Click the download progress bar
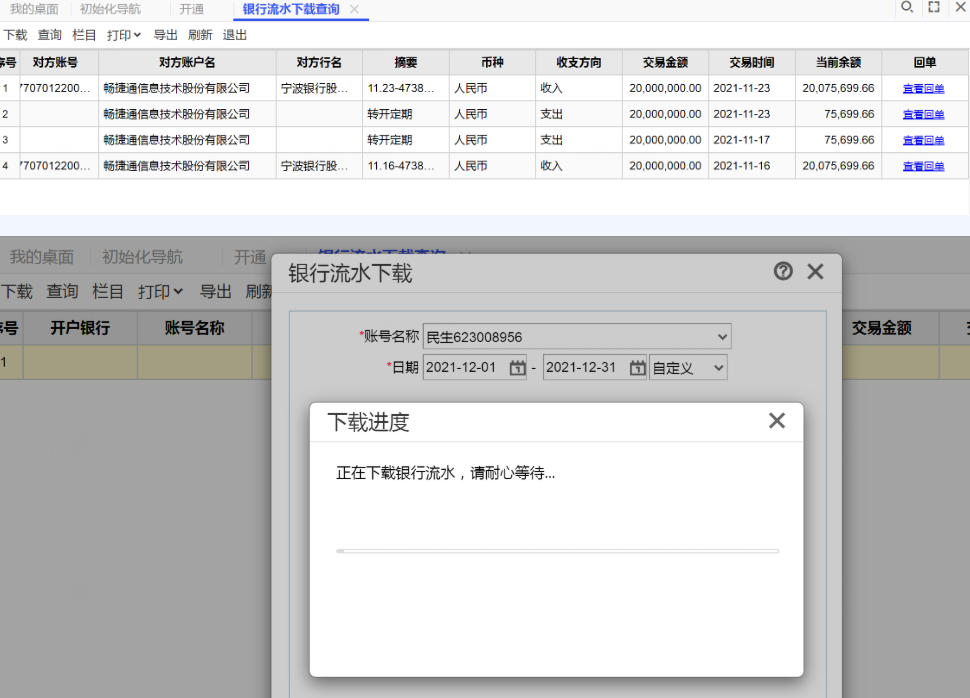Image resolution: width=970 pixels, height=698 pixels. coord(557,551)
